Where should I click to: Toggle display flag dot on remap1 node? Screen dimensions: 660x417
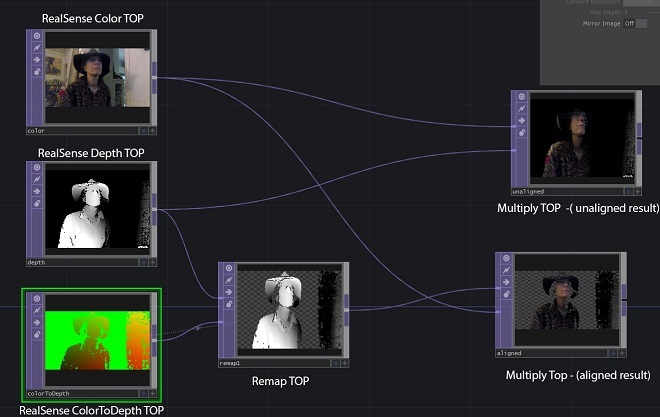tap(335, 363)
